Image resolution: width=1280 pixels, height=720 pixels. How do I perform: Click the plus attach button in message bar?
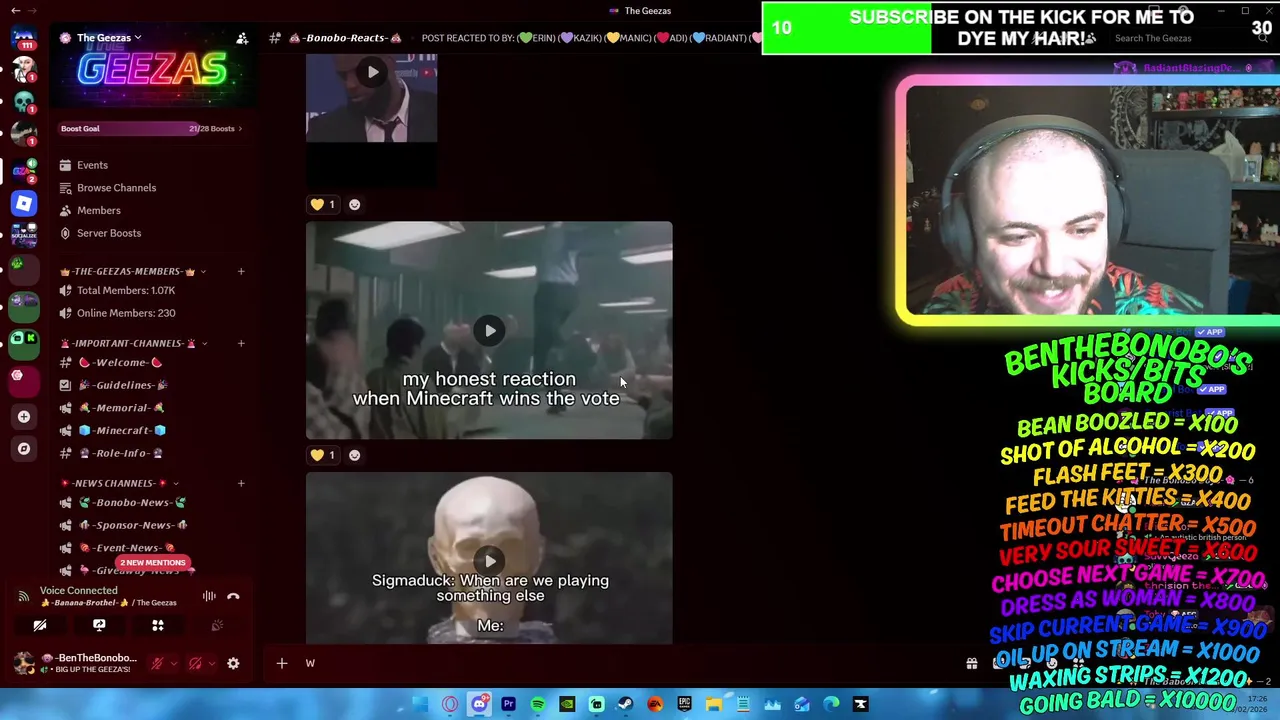click(x=282, y=663)
